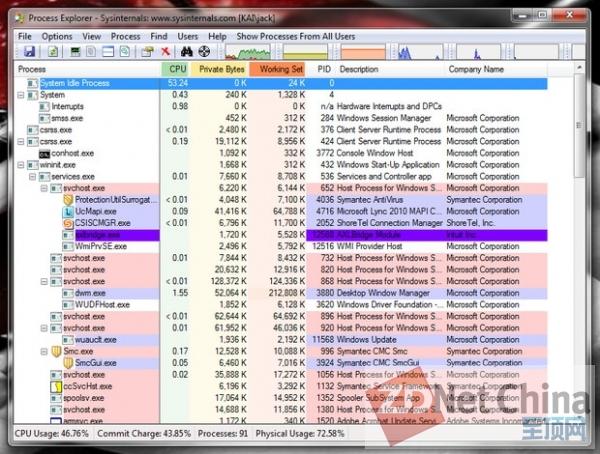This screenshot has height=454, width=600.
Task: Select the smss.exe process row
Action: pyautogui.click(x=281, y=118)
